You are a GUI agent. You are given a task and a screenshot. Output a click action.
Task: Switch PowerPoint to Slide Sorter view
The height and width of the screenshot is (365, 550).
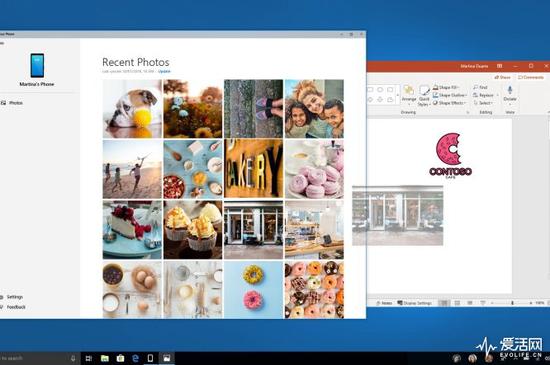(x=457, y=303)
